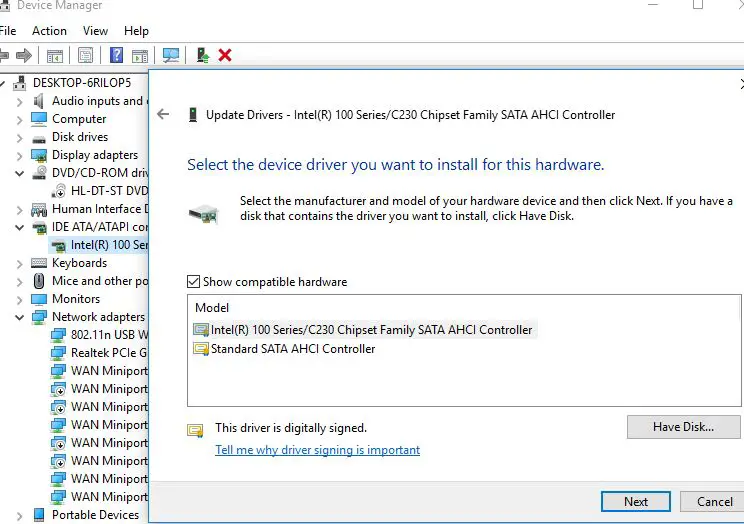744x524 pixels.
Task: Expand the Monitors category
Action: [19, 300]
